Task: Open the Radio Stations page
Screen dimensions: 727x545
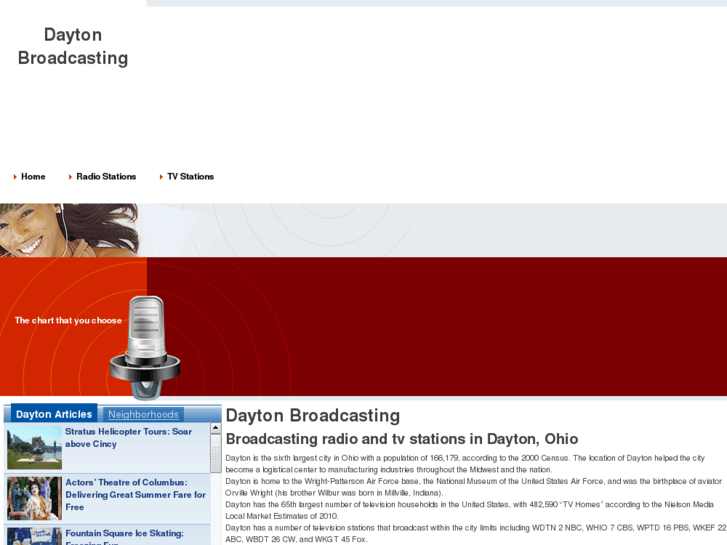Action: [x=106, y=177]
